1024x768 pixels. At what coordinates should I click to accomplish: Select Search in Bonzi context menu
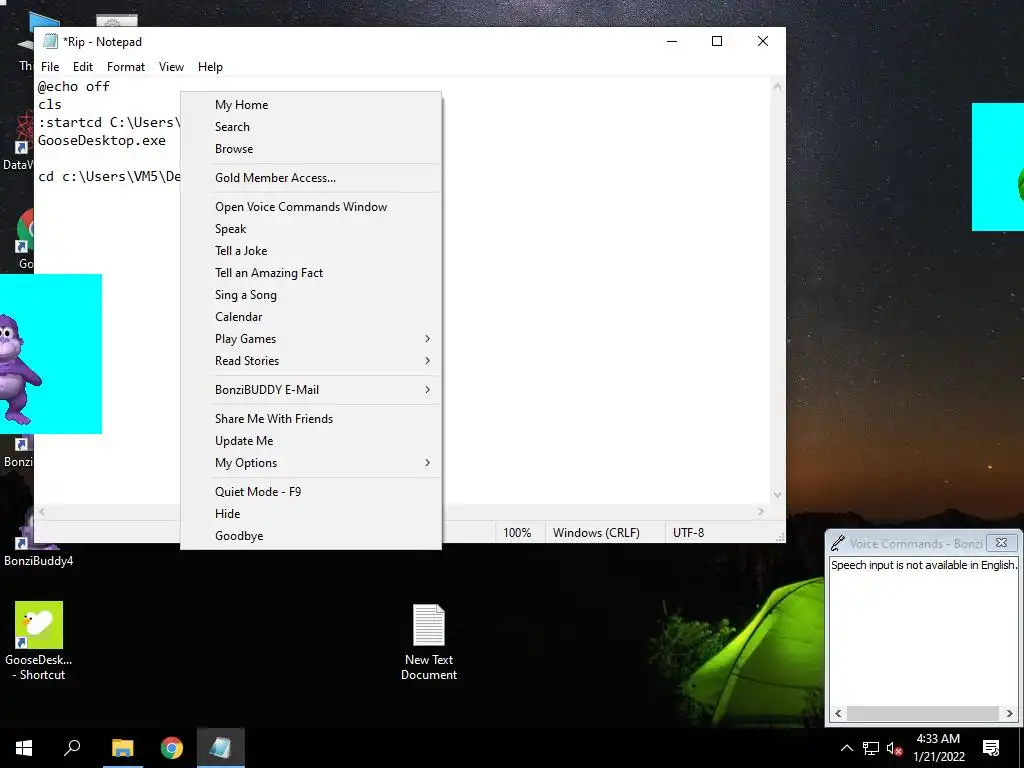point(311,127)
